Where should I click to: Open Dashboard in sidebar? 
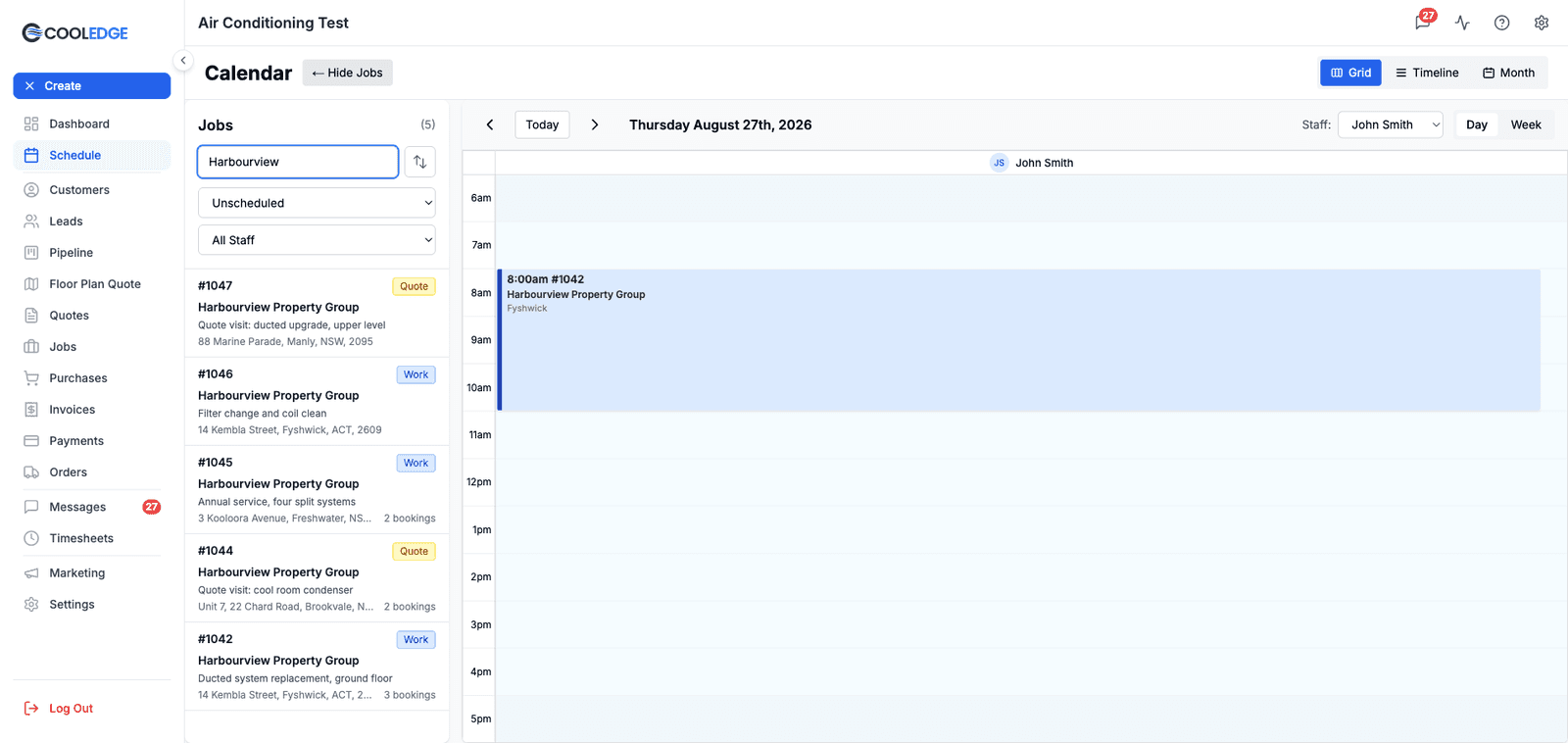click(92, 124)
